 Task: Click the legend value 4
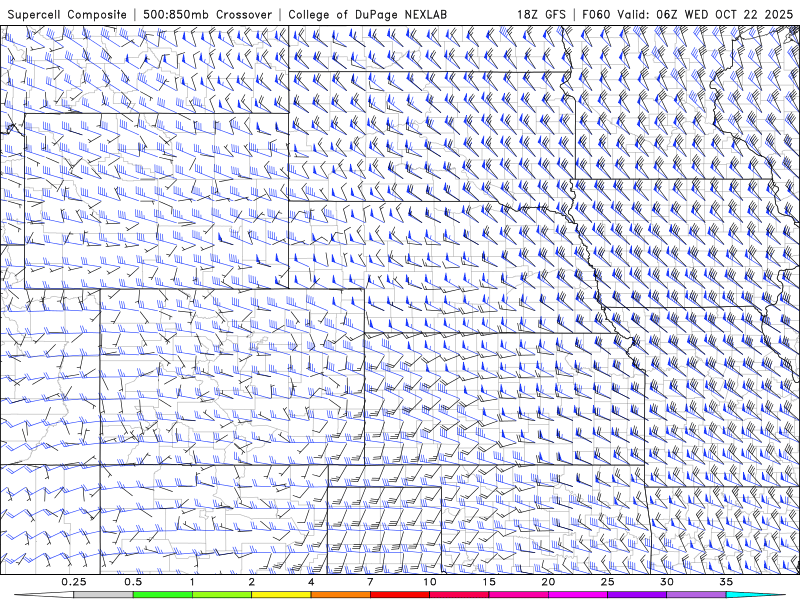[311, 582]
